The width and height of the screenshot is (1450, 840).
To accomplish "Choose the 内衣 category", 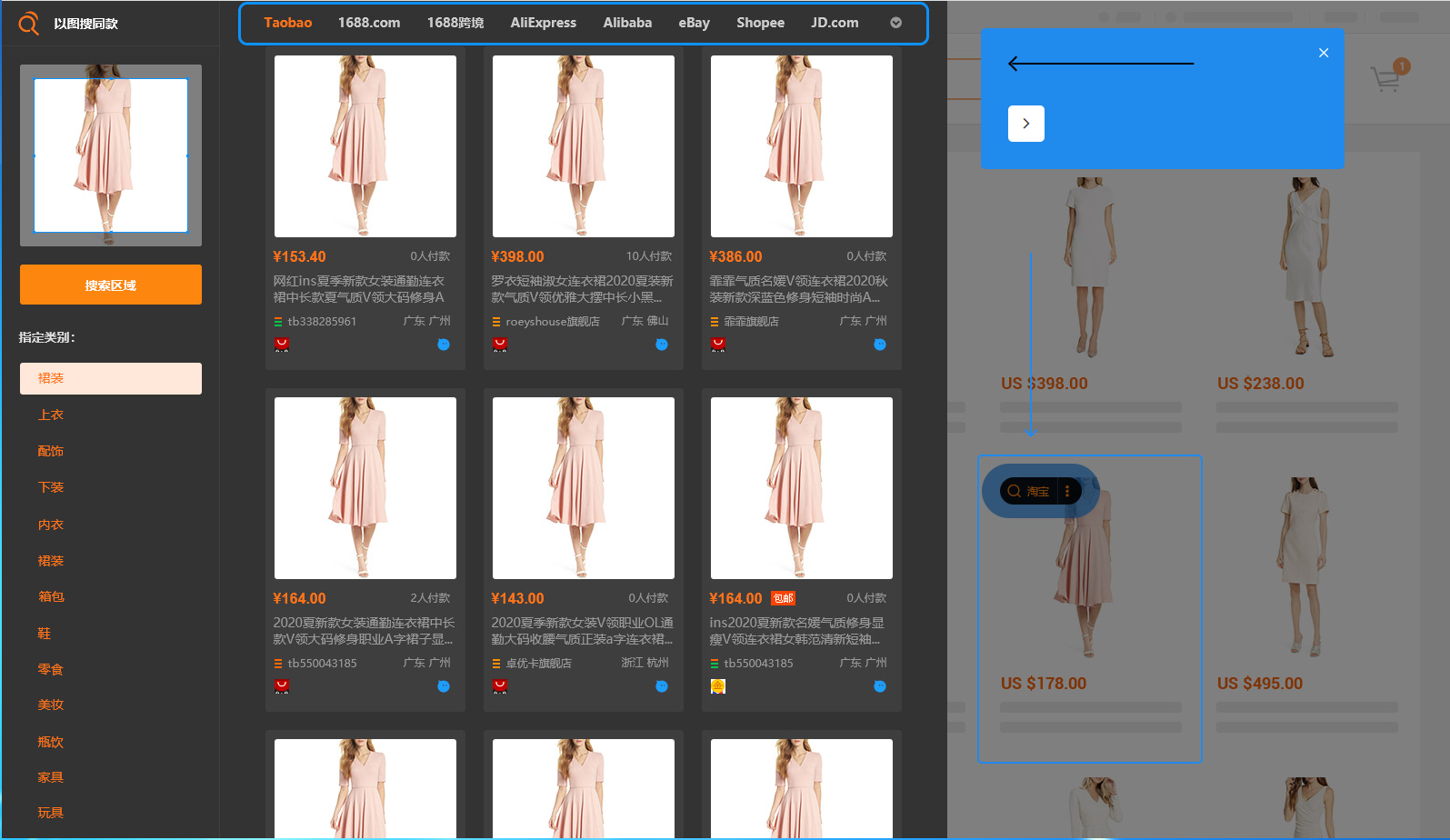I will pyautogui.click(x=51, y=525).
